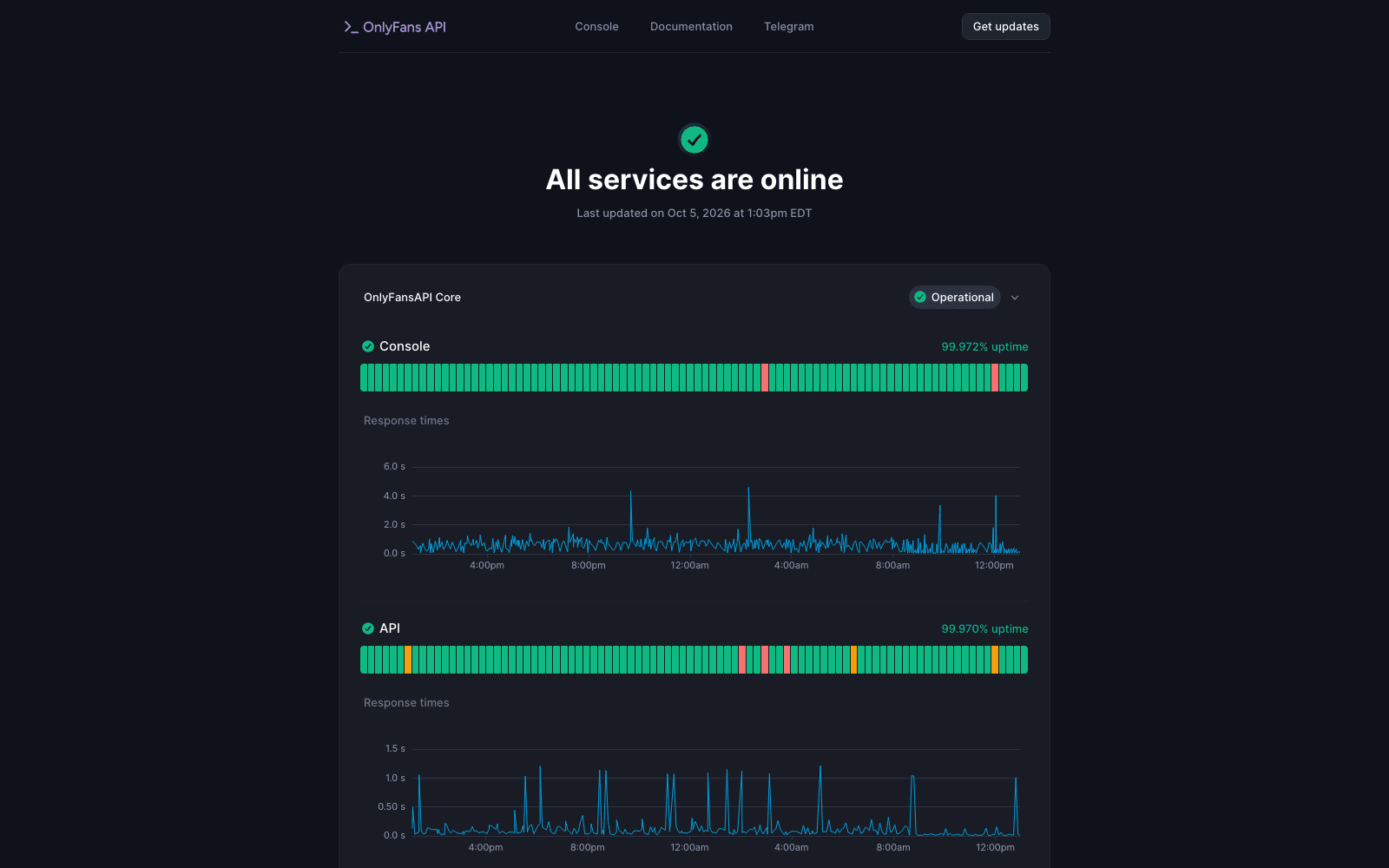Screen dimensions: 1389x868
Task: Click the first red bar in Console uptime
Action: coord(765,378)
